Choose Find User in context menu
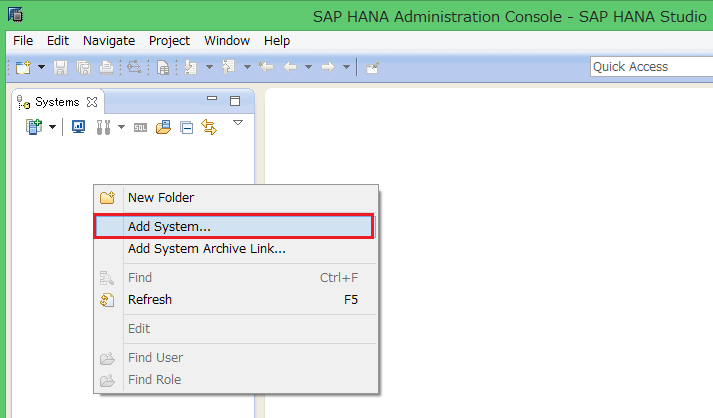713x418 pixels. (x=236, y=358)
